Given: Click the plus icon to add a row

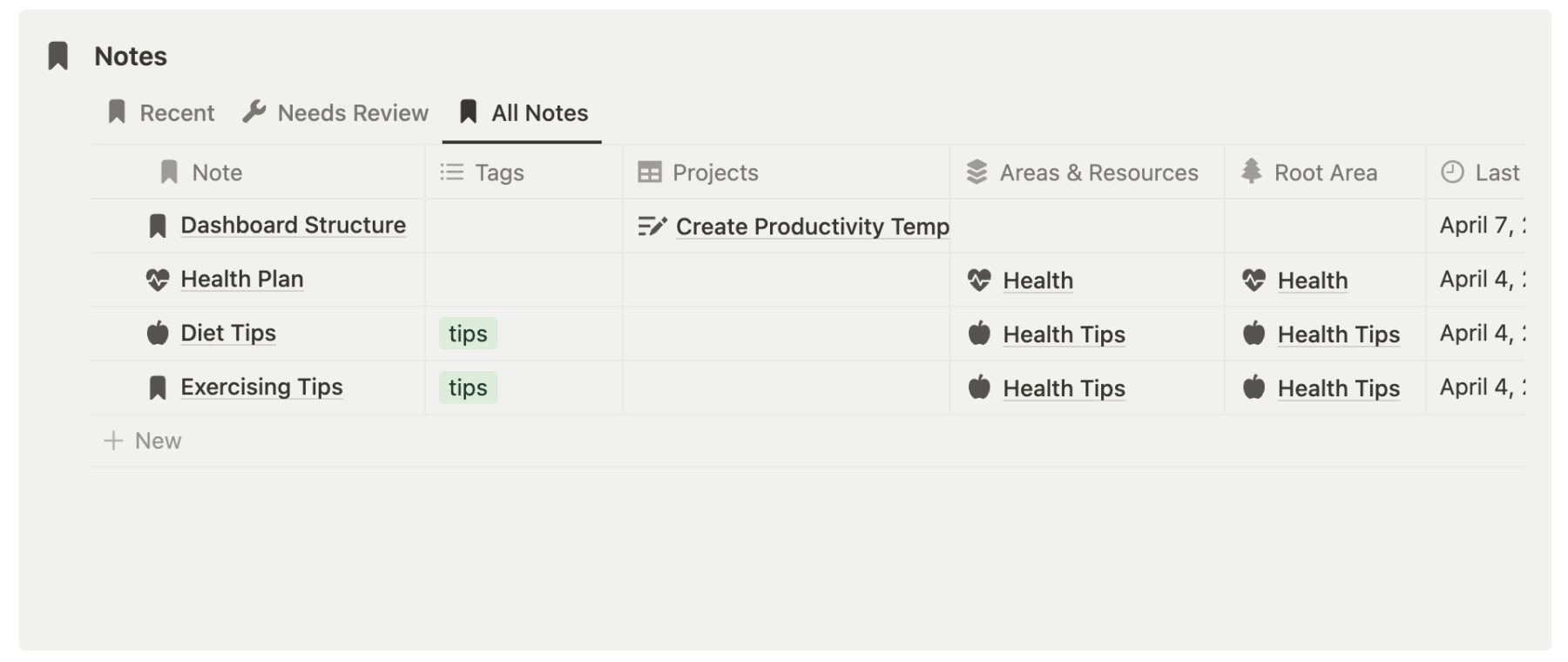Looking at the screenshot, I should [113, 441].
